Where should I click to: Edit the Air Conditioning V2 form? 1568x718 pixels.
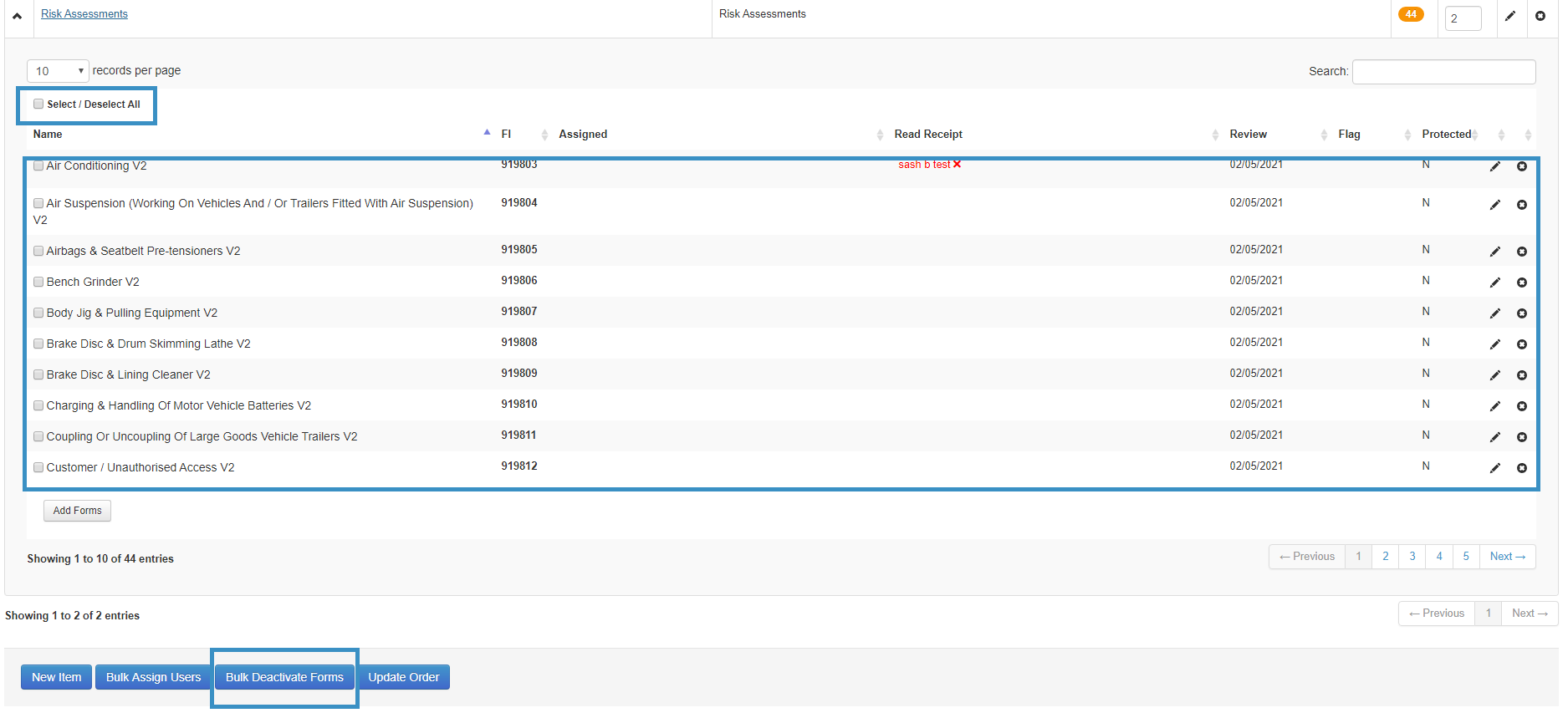(1495, 166)
